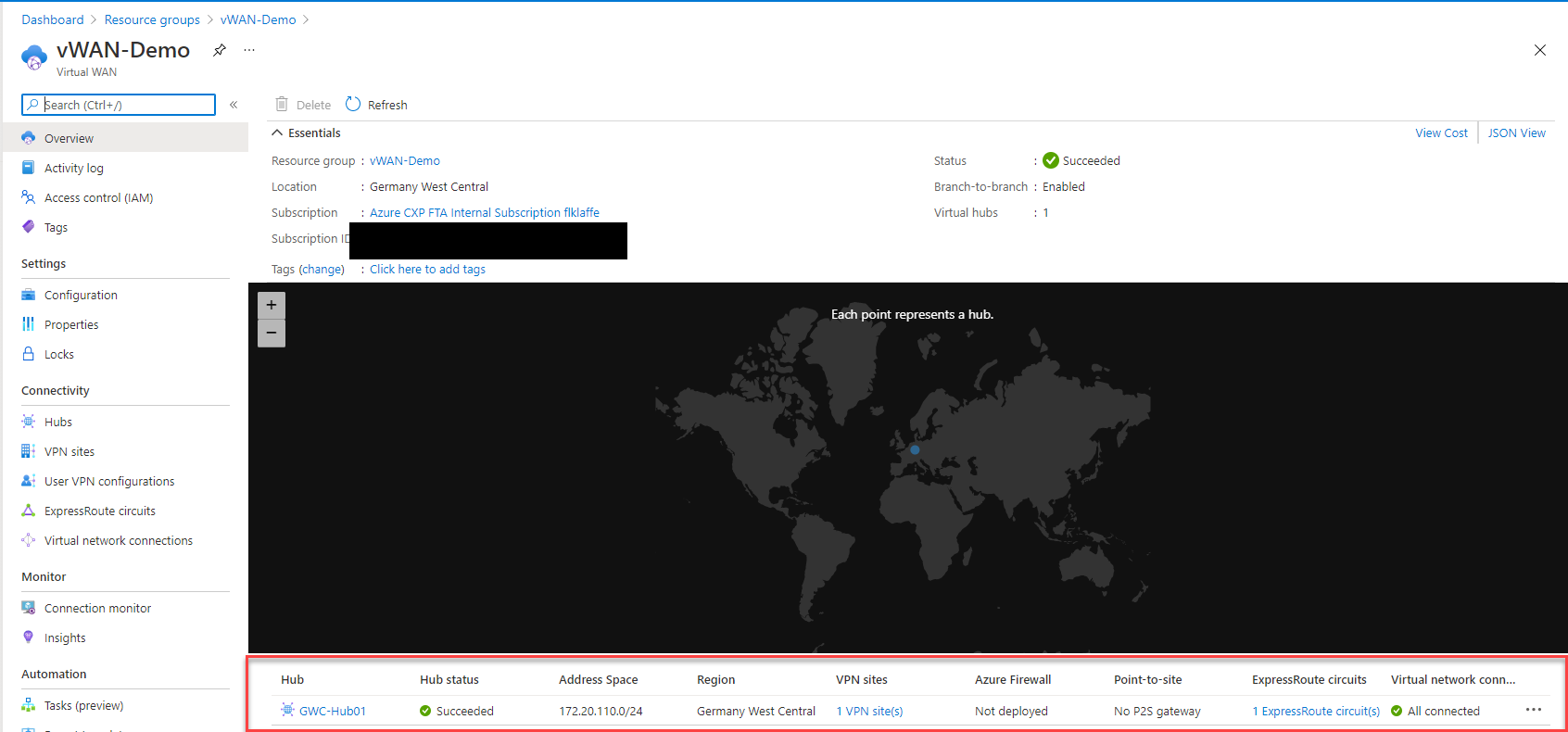
Task: Click the Activity log sidebar icon
Action: (29, 168)
